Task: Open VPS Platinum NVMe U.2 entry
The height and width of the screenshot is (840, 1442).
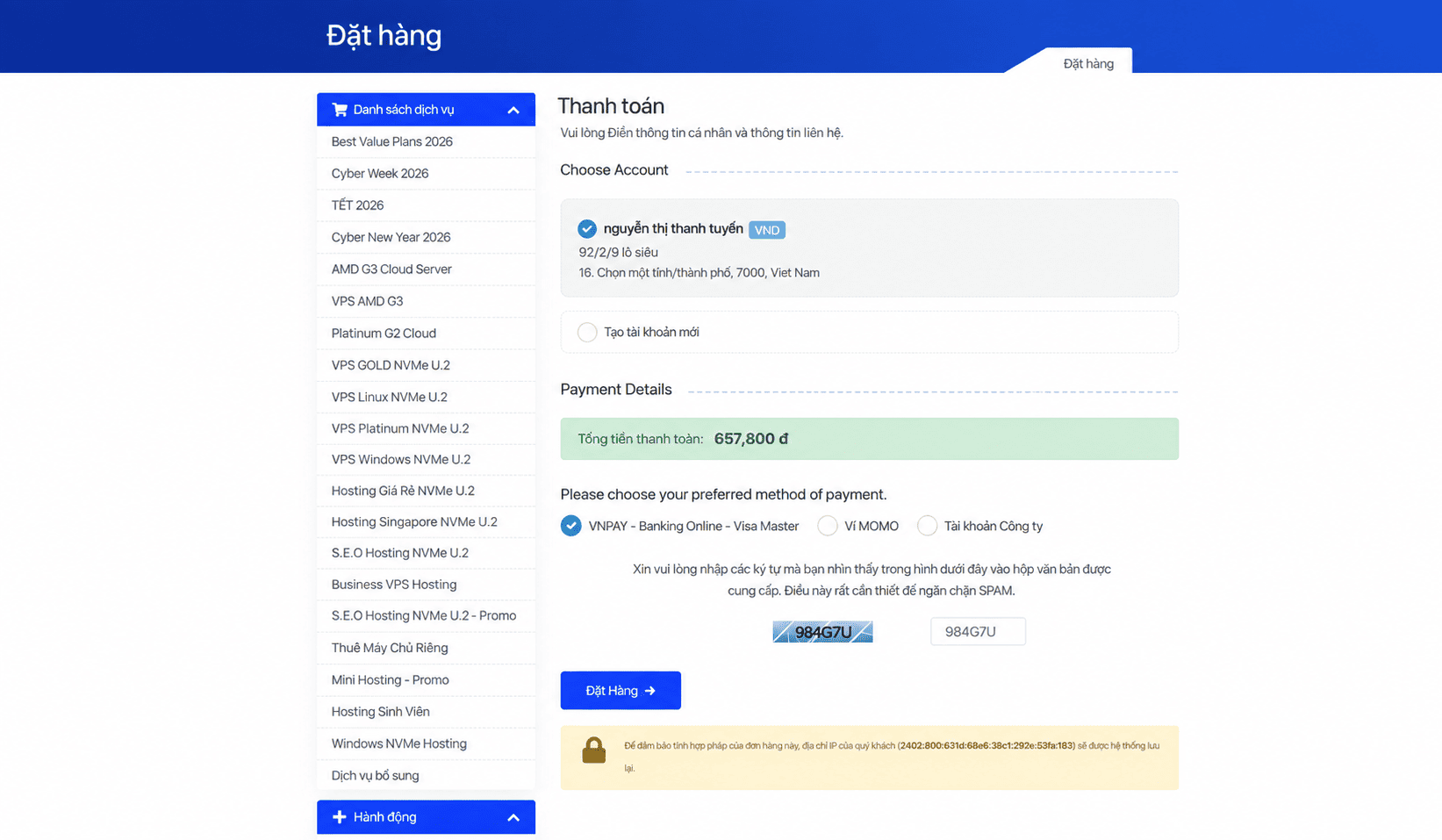Action: click(426, 428)
